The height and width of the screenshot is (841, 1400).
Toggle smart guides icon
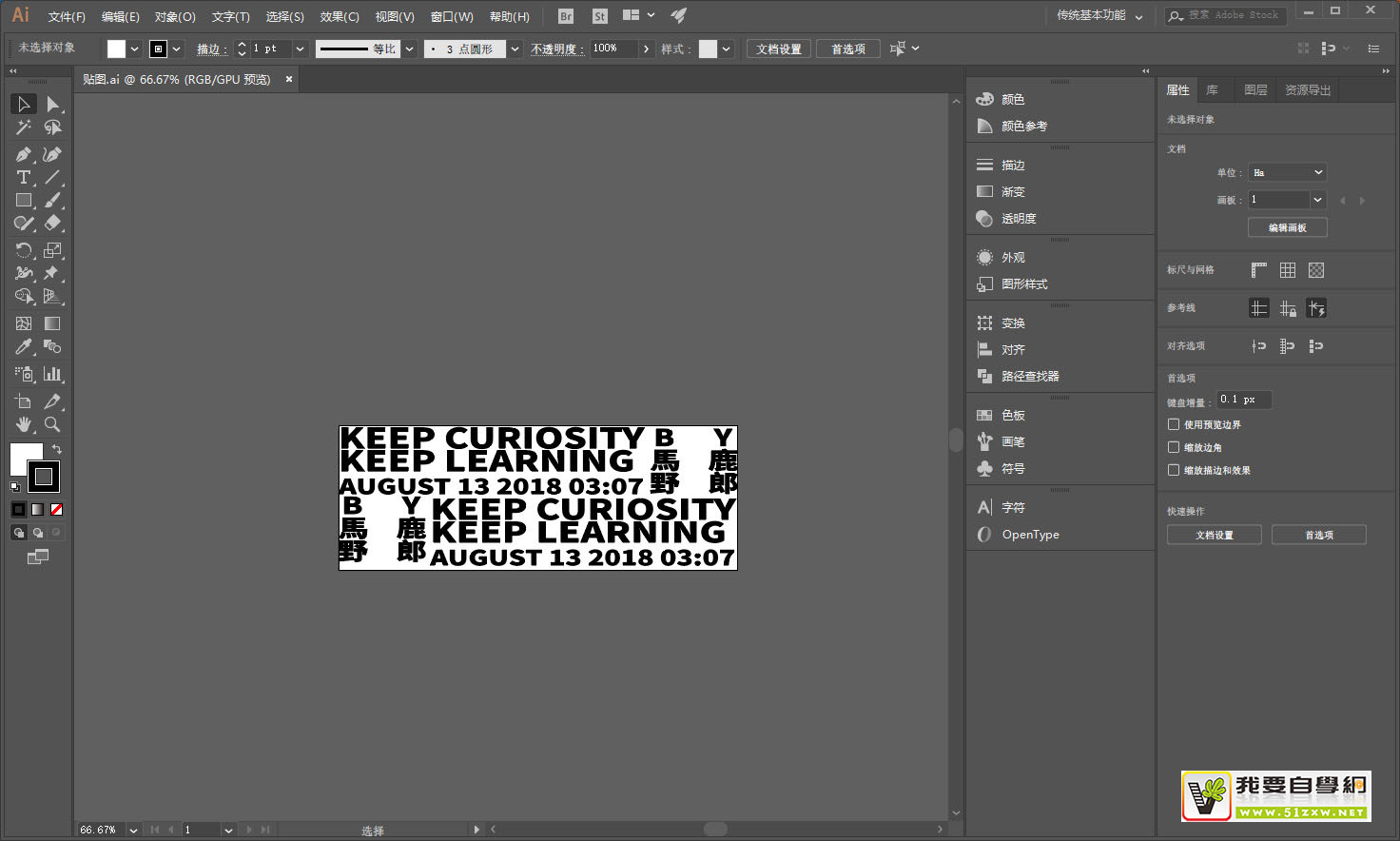point(1316,308)
